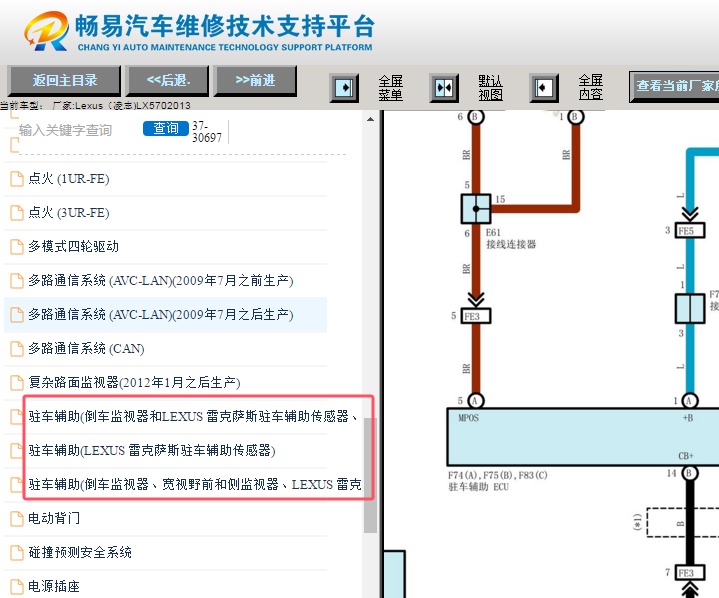Click the 驻车辅助 ECU block
This screenshot has width=719, height=598.
point(582,437)
